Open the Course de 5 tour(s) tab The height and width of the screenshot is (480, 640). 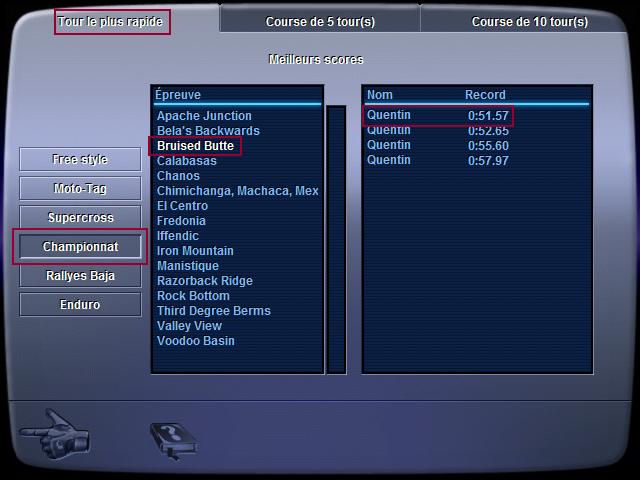[x=320, y=21]
